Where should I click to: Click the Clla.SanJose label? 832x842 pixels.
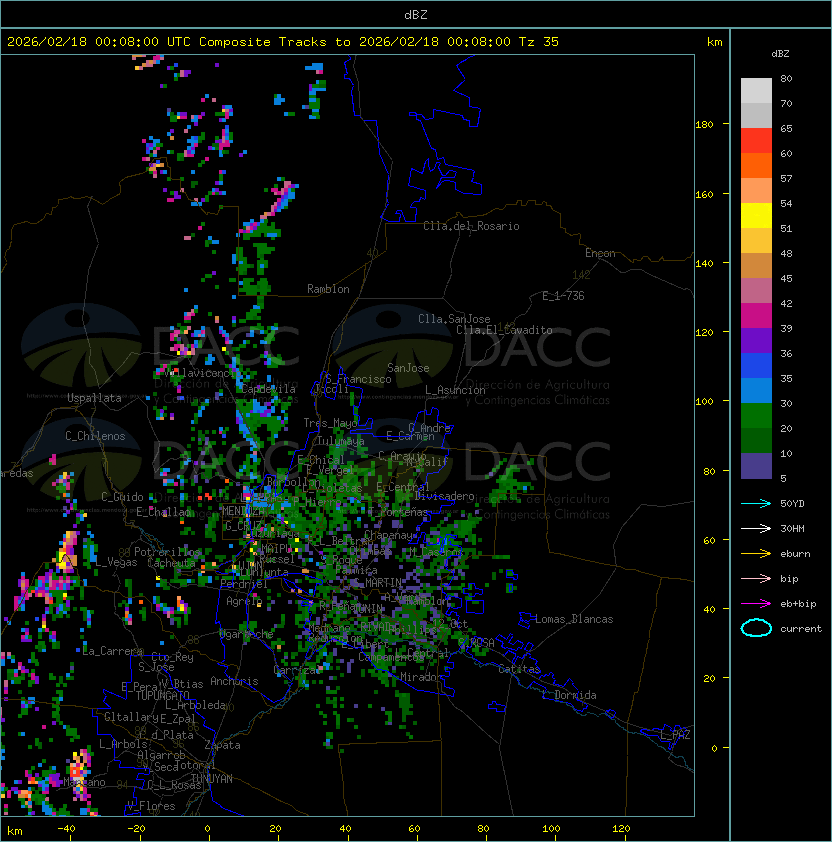coord(454,319)
